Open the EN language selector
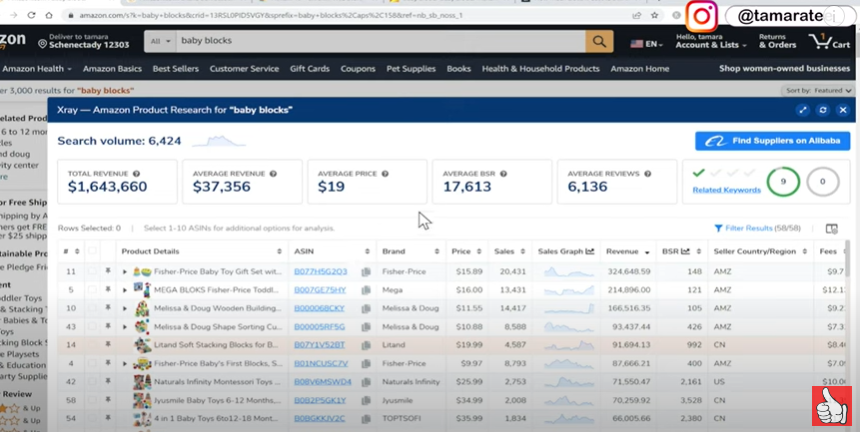The height and width of the screenshot is (432, 860). point(646,44)
